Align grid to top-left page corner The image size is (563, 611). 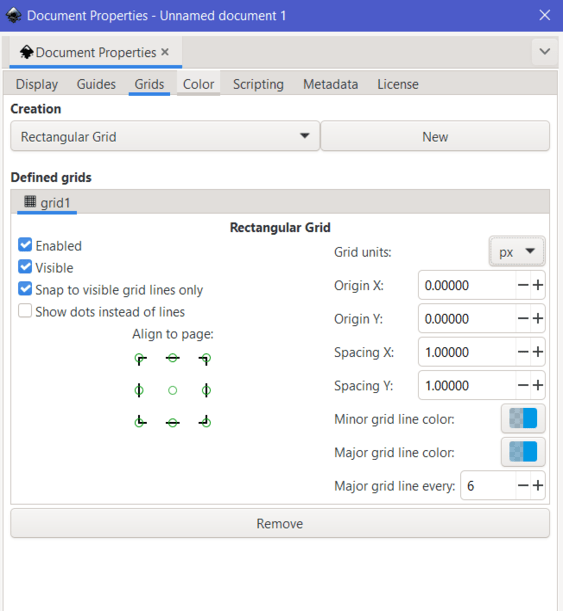(x=140, y=358)
